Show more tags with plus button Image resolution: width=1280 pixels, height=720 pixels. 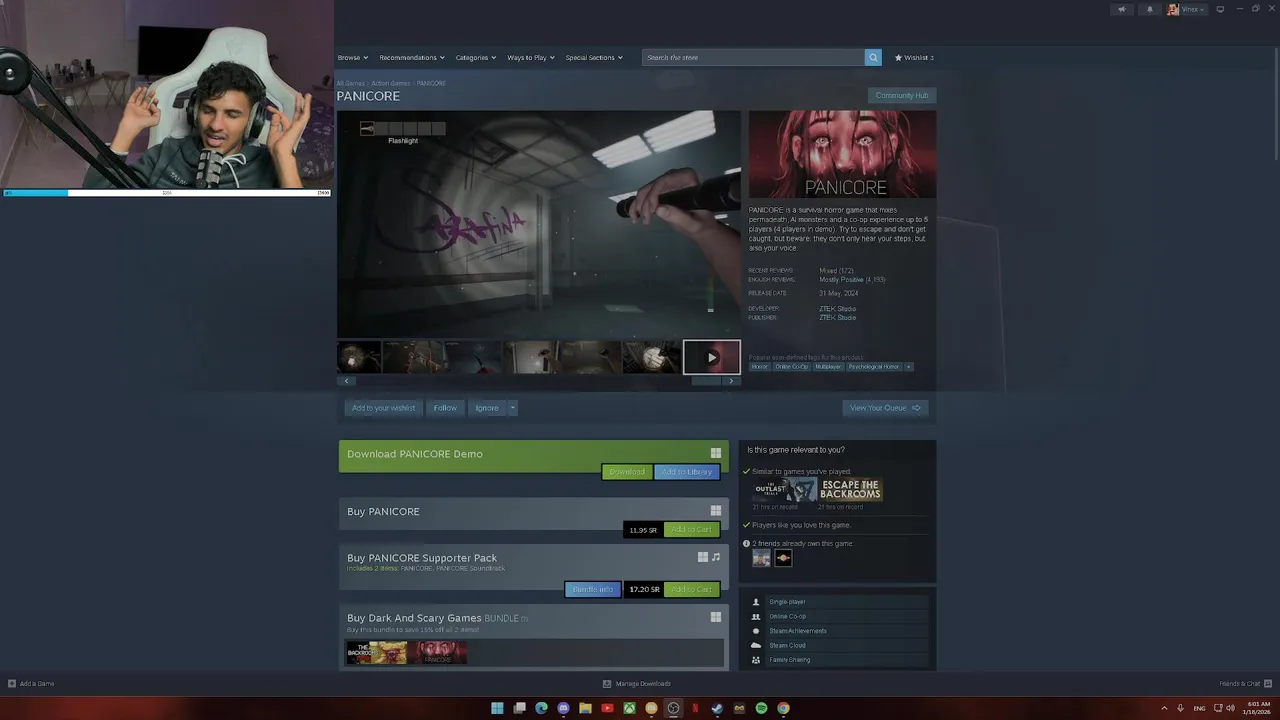[x=908, y=367]
